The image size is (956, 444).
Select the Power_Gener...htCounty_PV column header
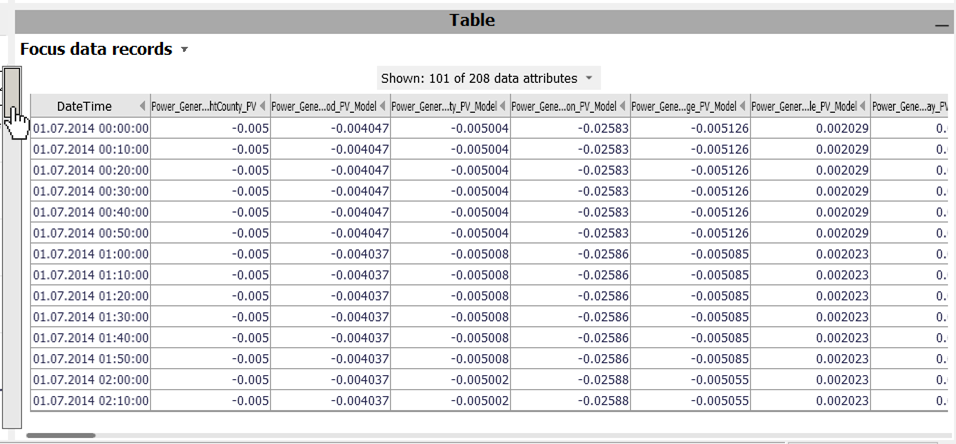click(203, 106)
